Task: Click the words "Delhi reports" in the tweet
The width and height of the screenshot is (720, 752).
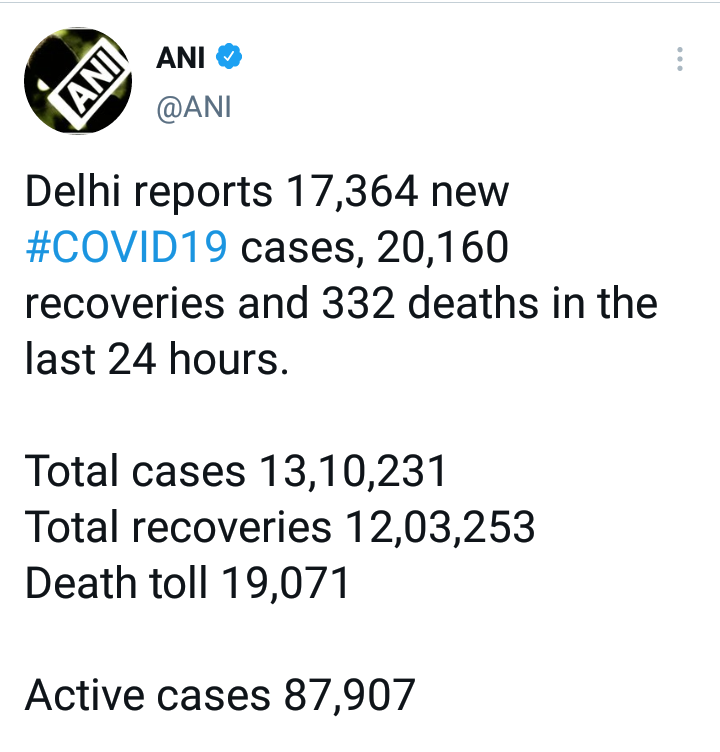Action: pos(147,192)
